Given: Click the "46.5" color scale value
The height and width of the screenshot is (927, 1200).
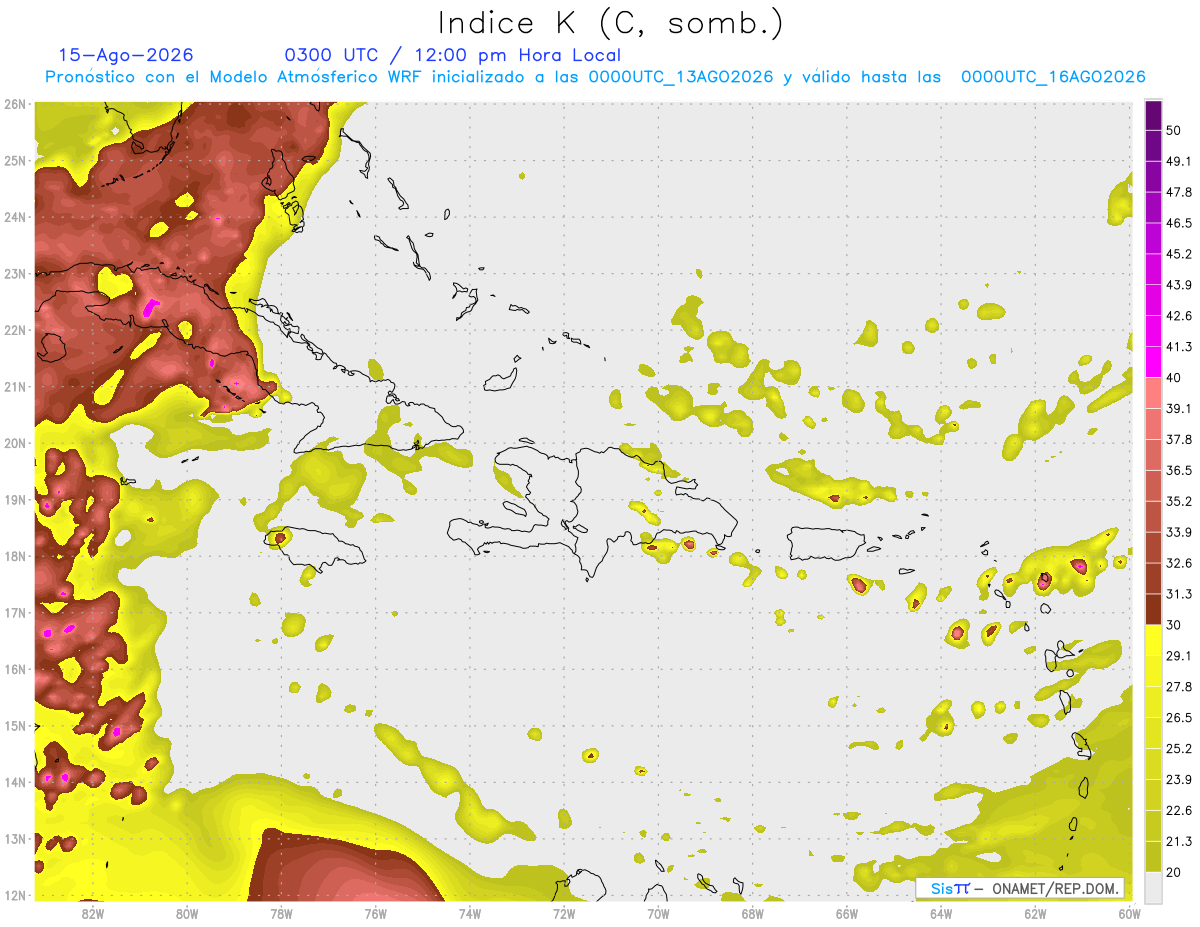Looking at the screenshot, I should [1178, 223].
